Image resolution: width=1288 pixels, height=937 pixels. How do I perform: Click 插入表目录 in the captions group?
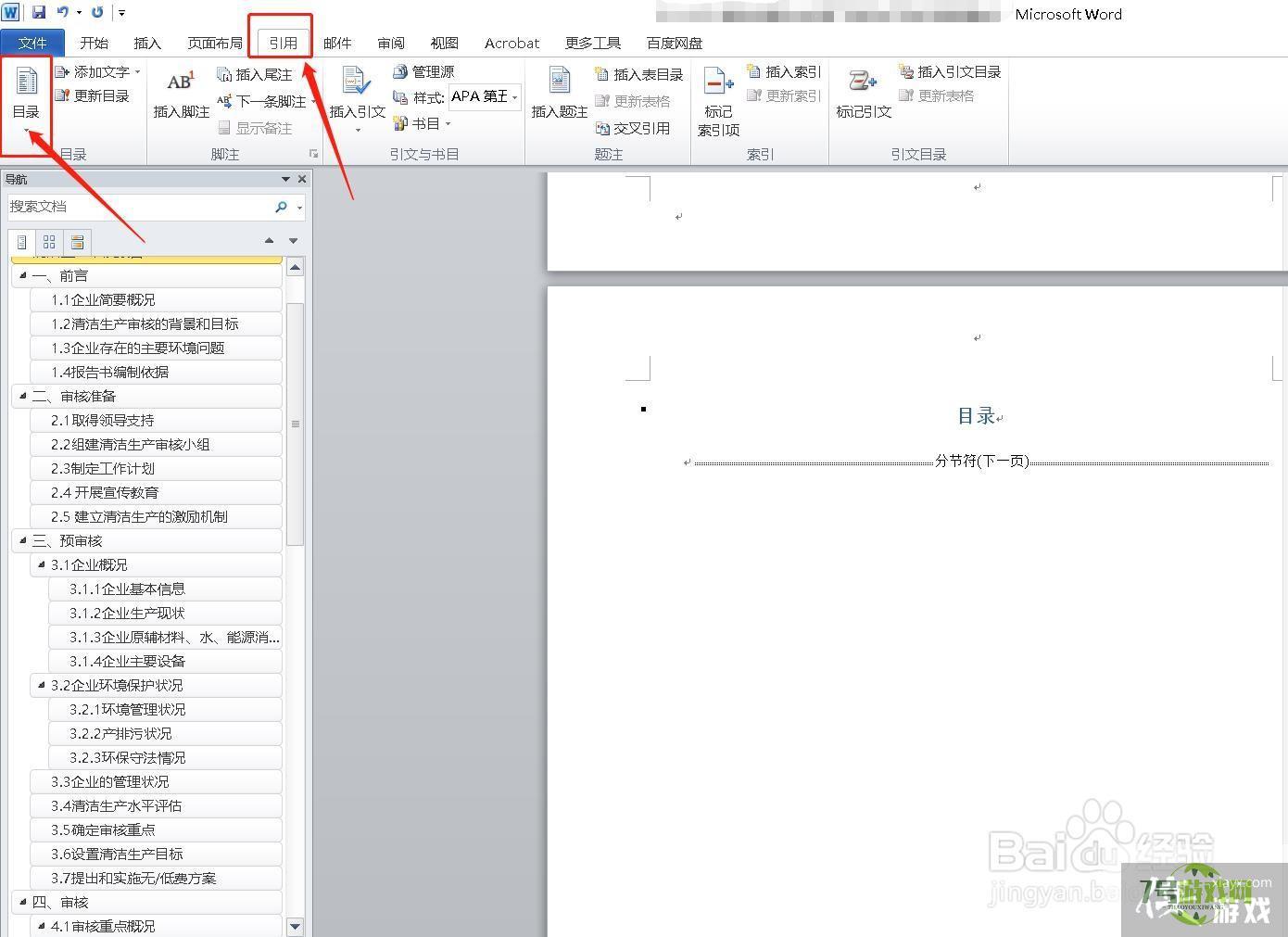[x=639, y=74]
